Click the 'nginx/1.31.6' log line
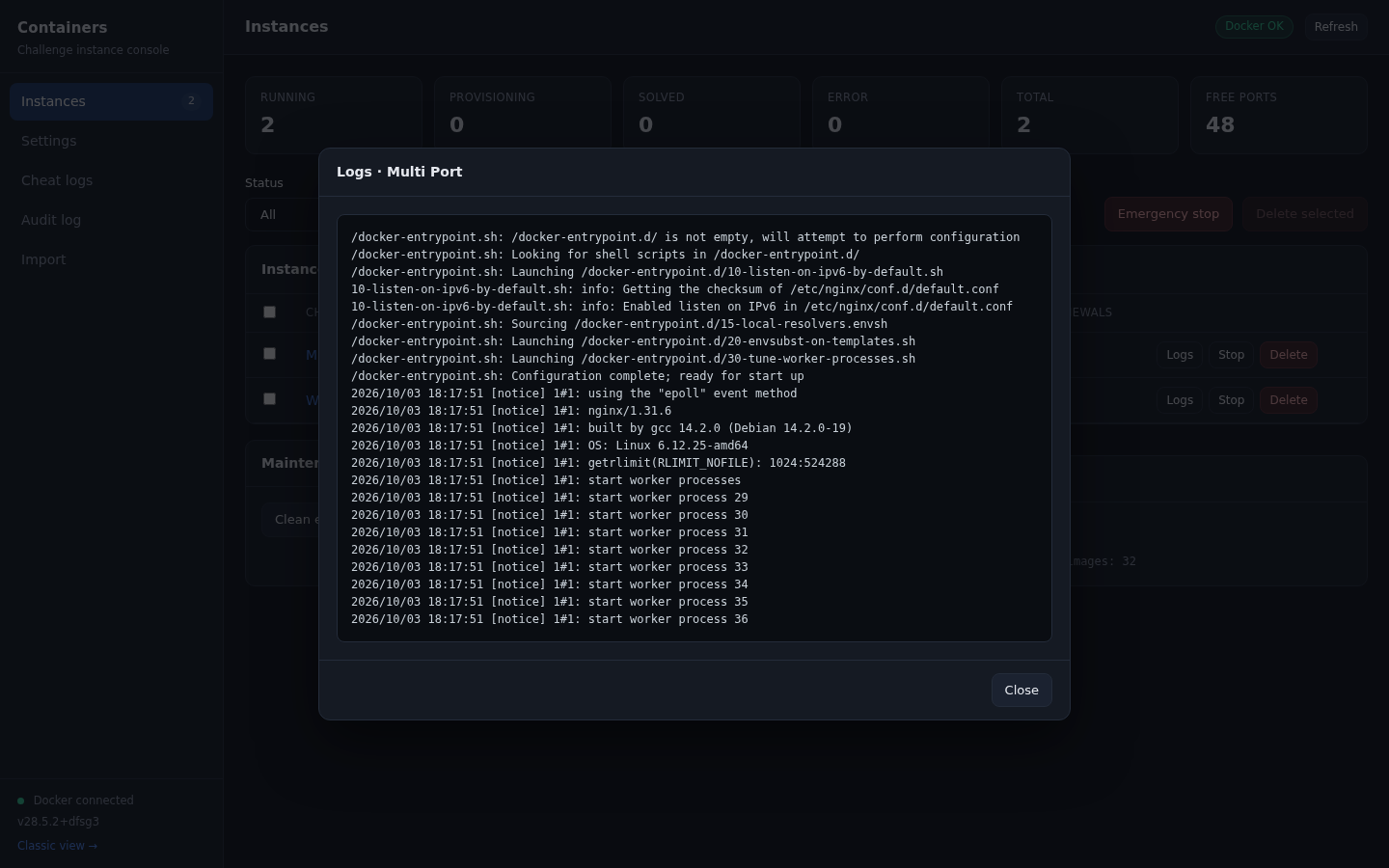Screen dimensions: 1389x868 511,411
